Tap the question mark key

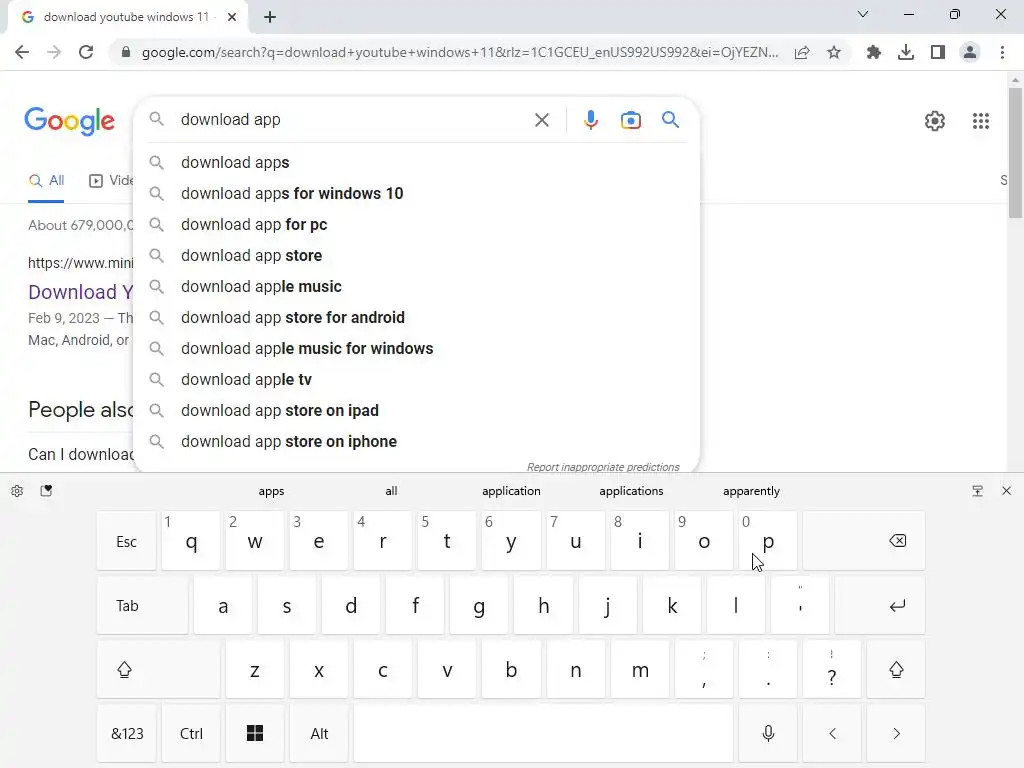(x=832, y=669)
